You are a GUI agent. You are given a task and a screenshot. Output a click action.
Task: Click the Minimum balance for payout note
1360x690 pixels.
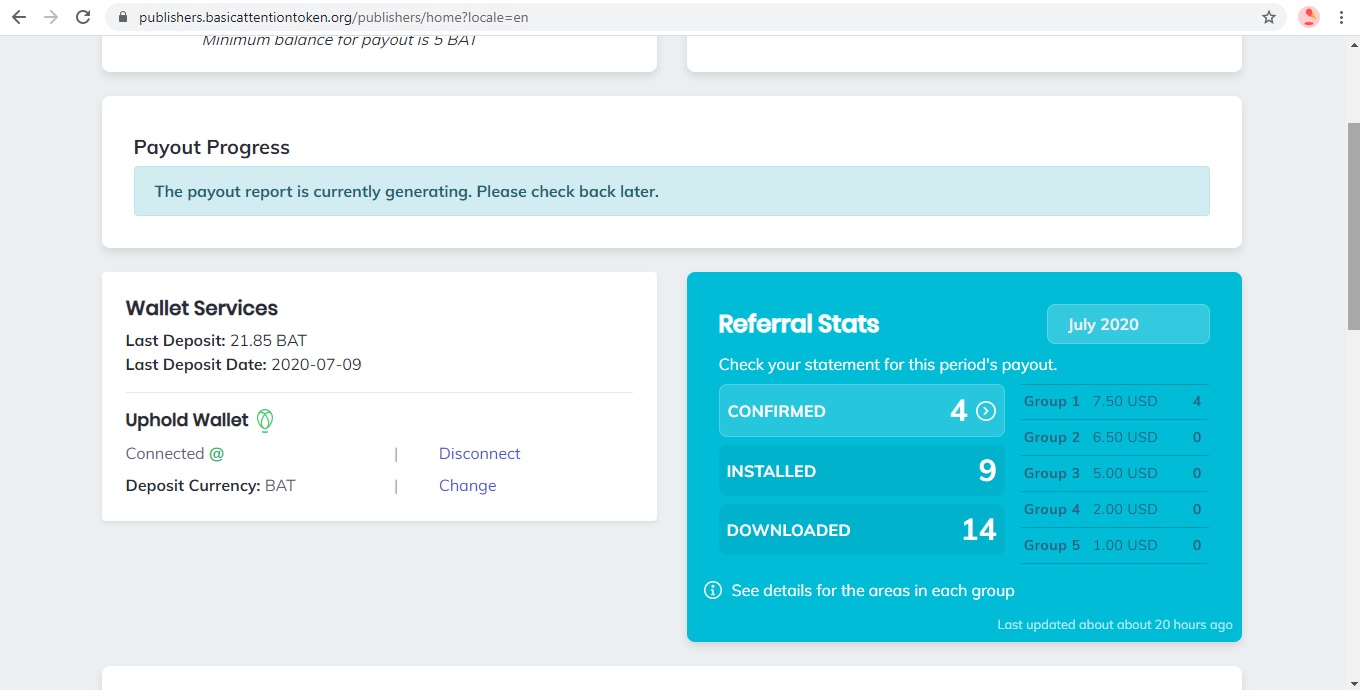339,41
